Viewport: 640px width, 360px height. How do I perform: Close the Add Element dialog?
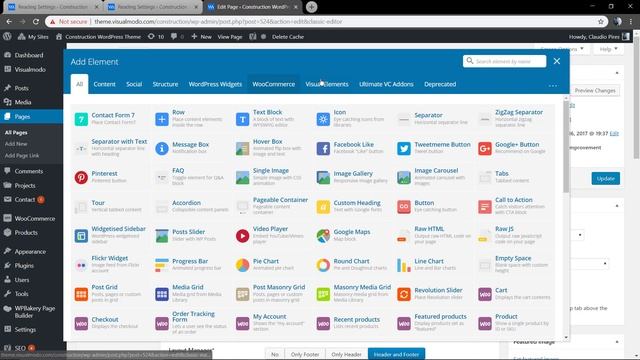(x=557, y=61)
